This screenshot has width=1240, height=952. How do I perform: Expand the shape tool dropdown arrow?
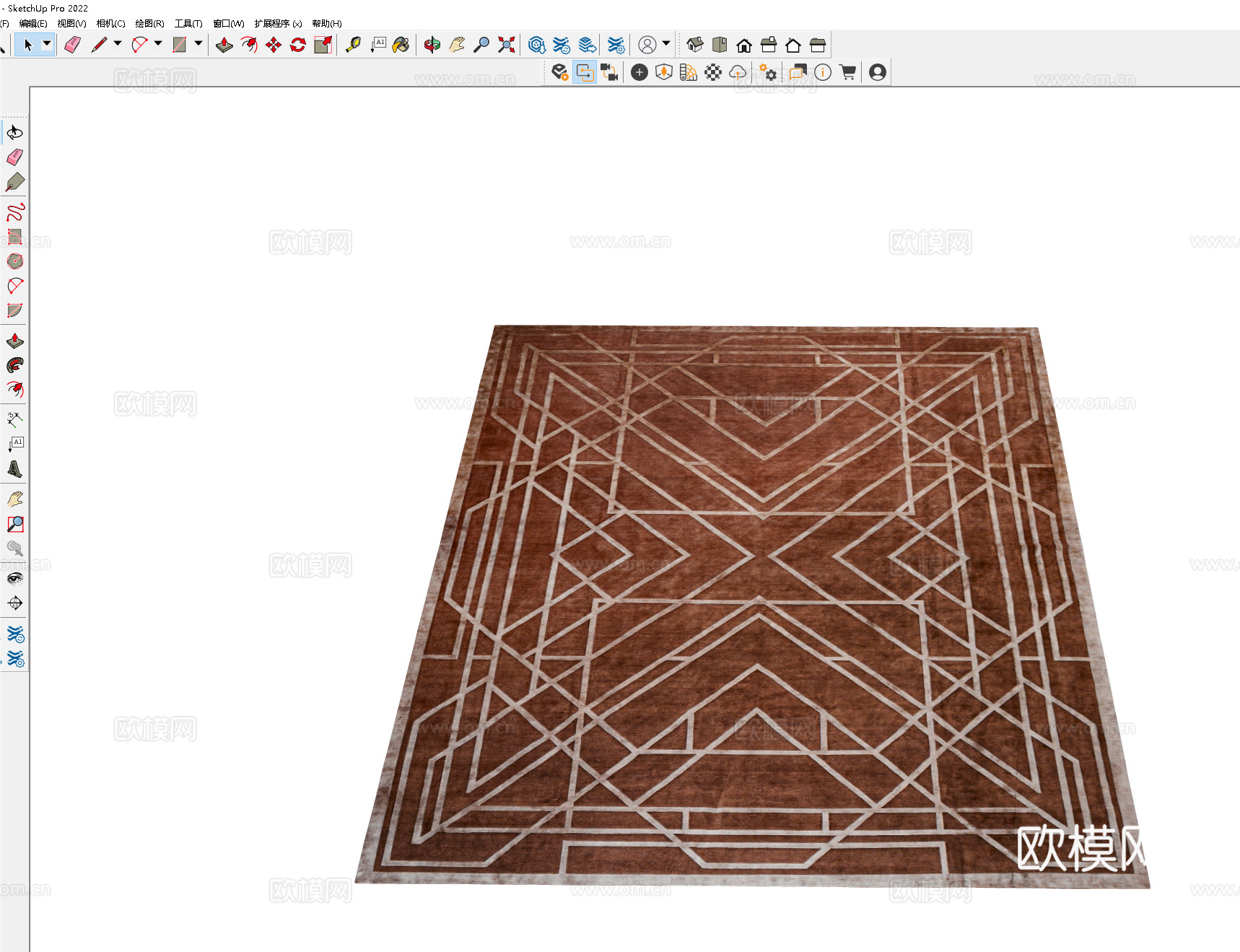[x=198, y=44]
